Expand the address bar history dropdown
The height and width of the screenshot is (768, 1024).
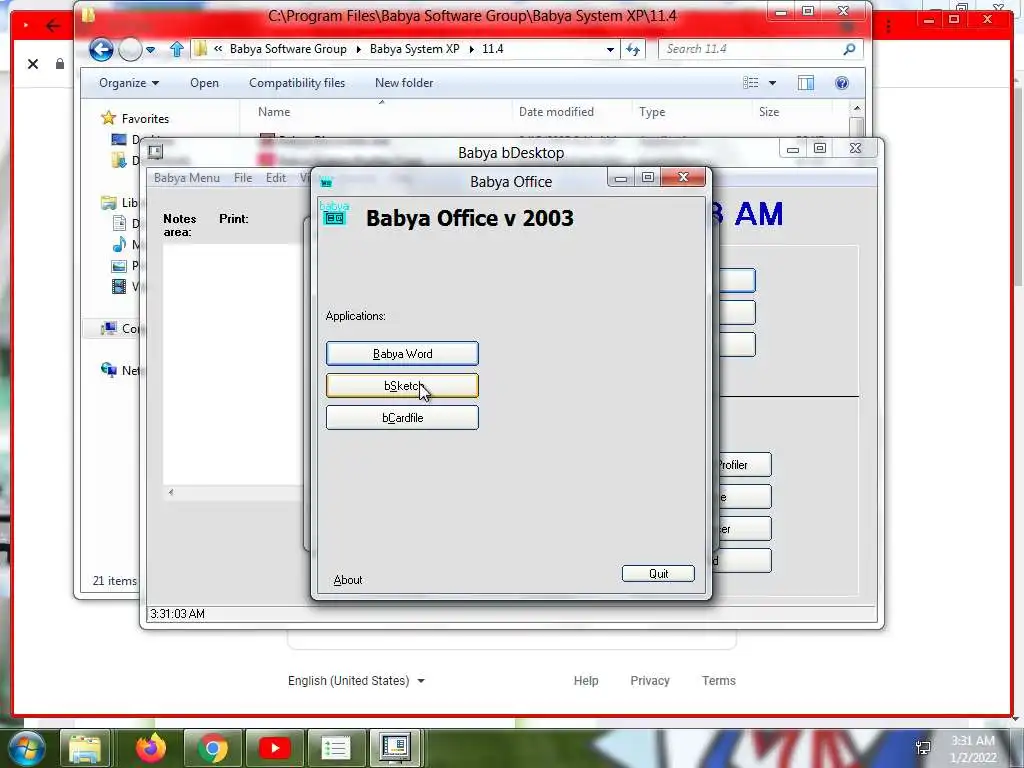610,50
